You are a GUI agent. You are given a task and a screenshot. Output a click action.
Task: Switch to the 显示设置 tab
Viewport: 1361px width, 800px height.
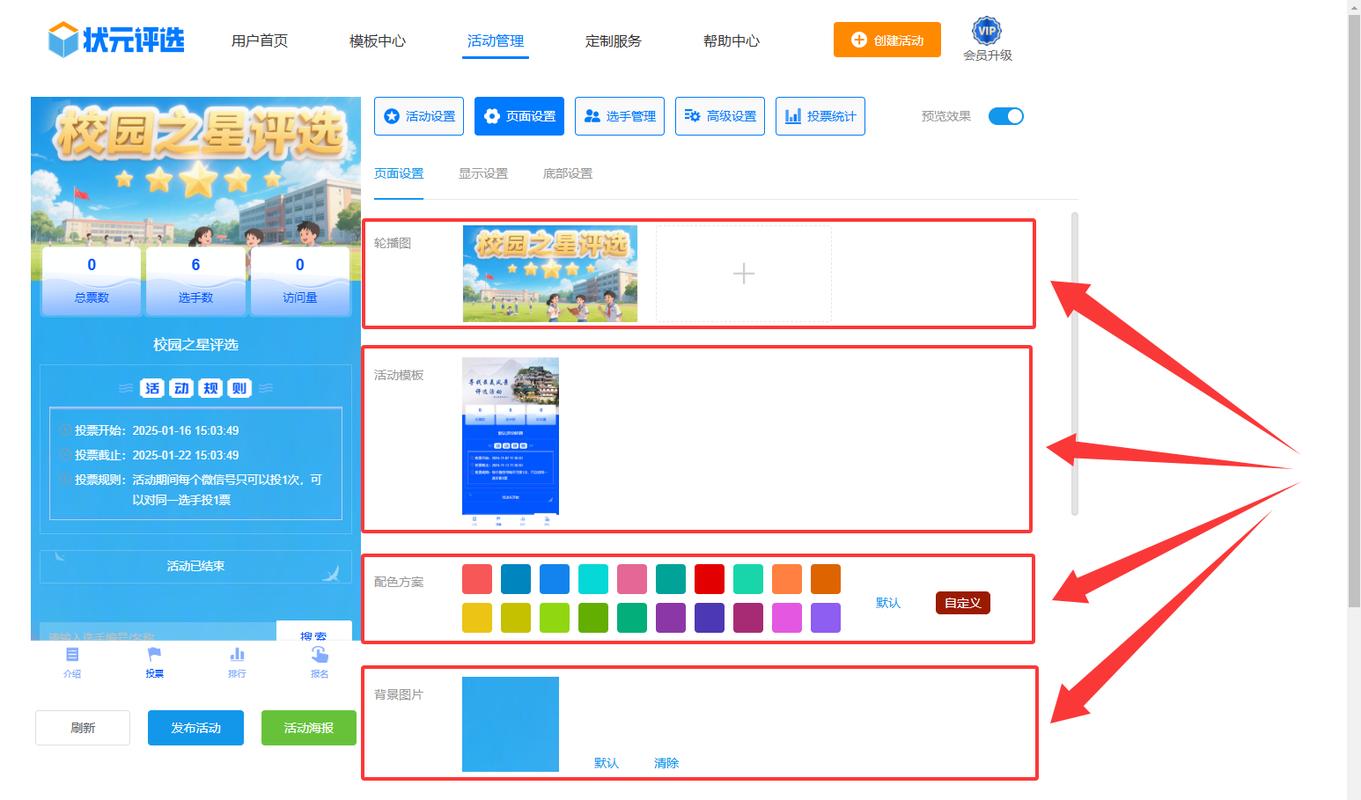pos(483,173)
